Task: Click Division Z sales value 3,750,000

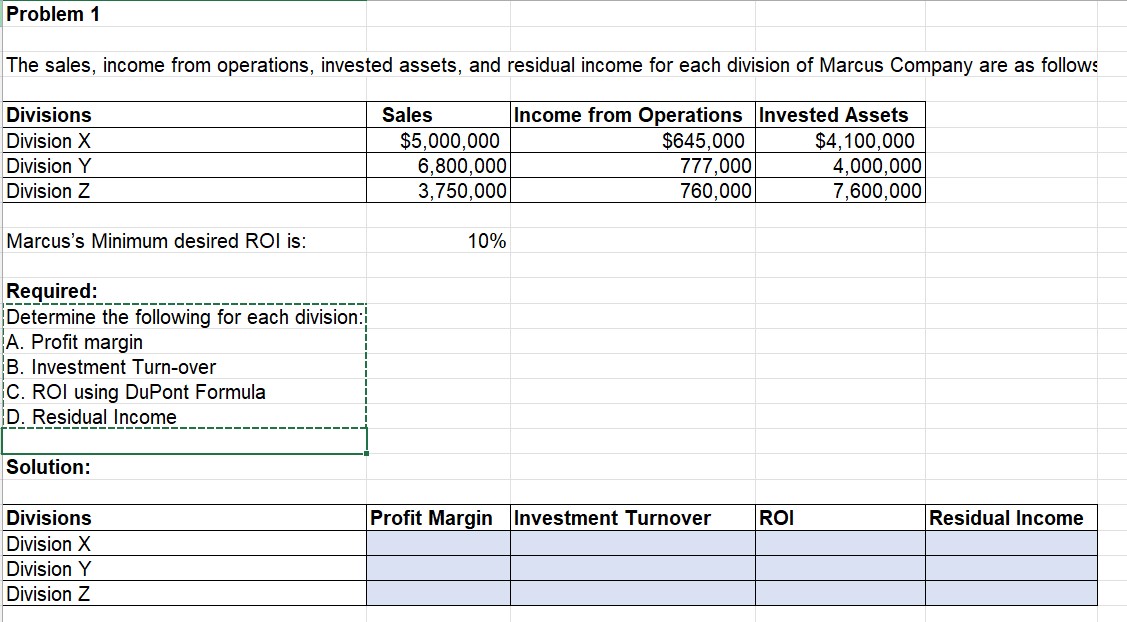Action: 438,191
